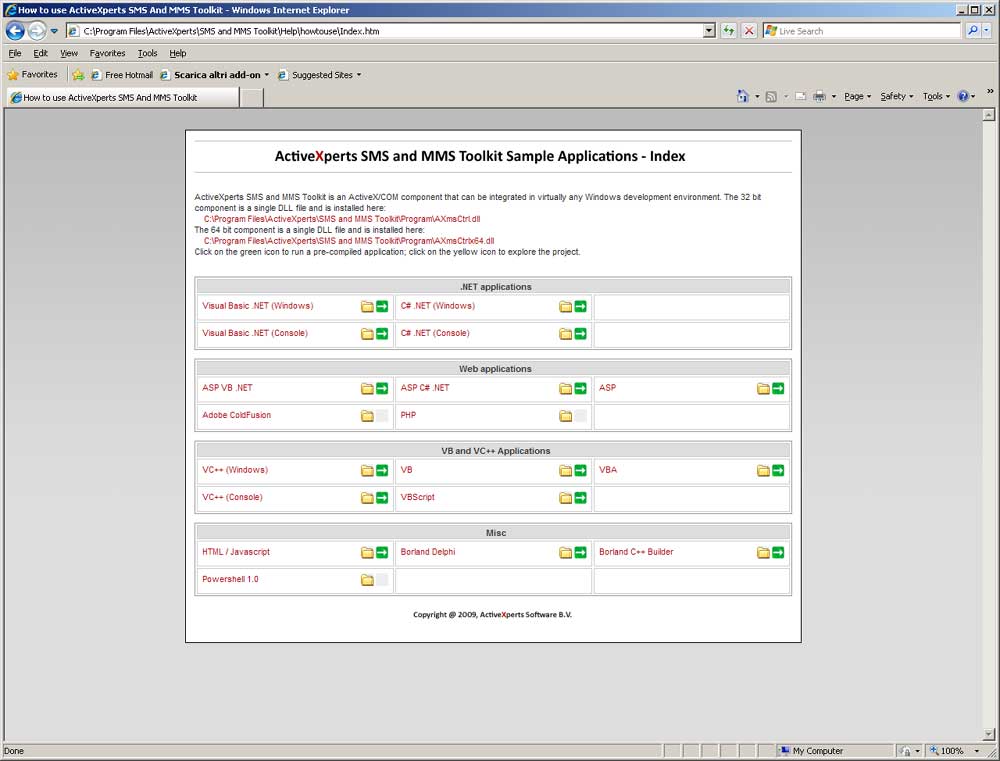
Task: Click the Home toolbar icon
Action: (x=742, y=96)
